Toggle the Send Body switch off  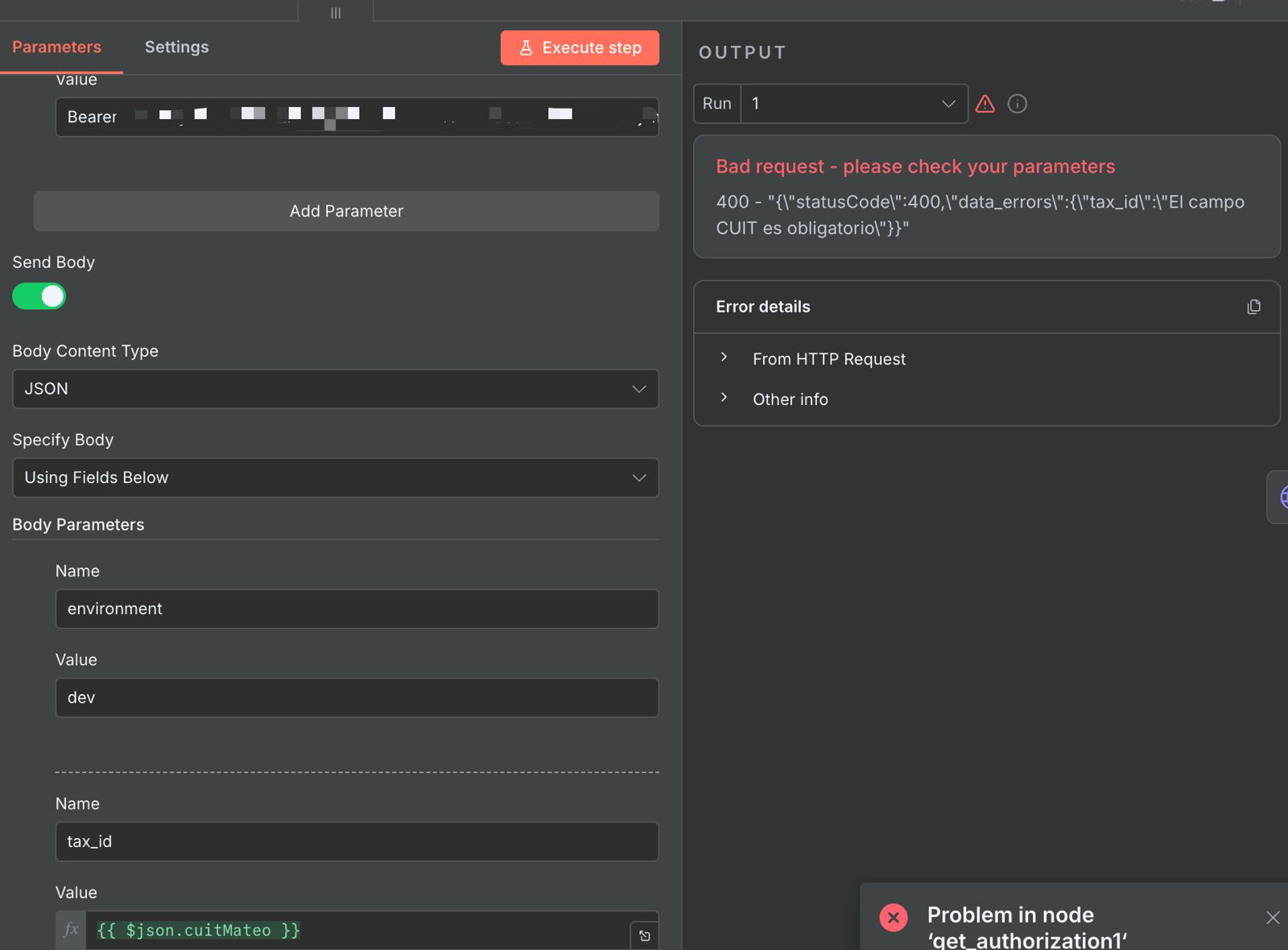[x=39, y=296]
